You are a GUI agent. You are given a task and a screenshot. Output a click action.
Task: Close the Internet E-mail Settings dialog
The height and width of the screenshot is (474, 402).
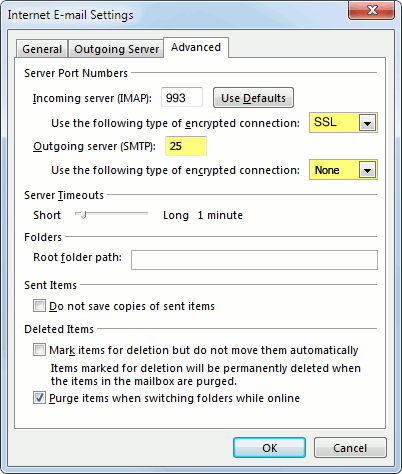tap(372, 10)
